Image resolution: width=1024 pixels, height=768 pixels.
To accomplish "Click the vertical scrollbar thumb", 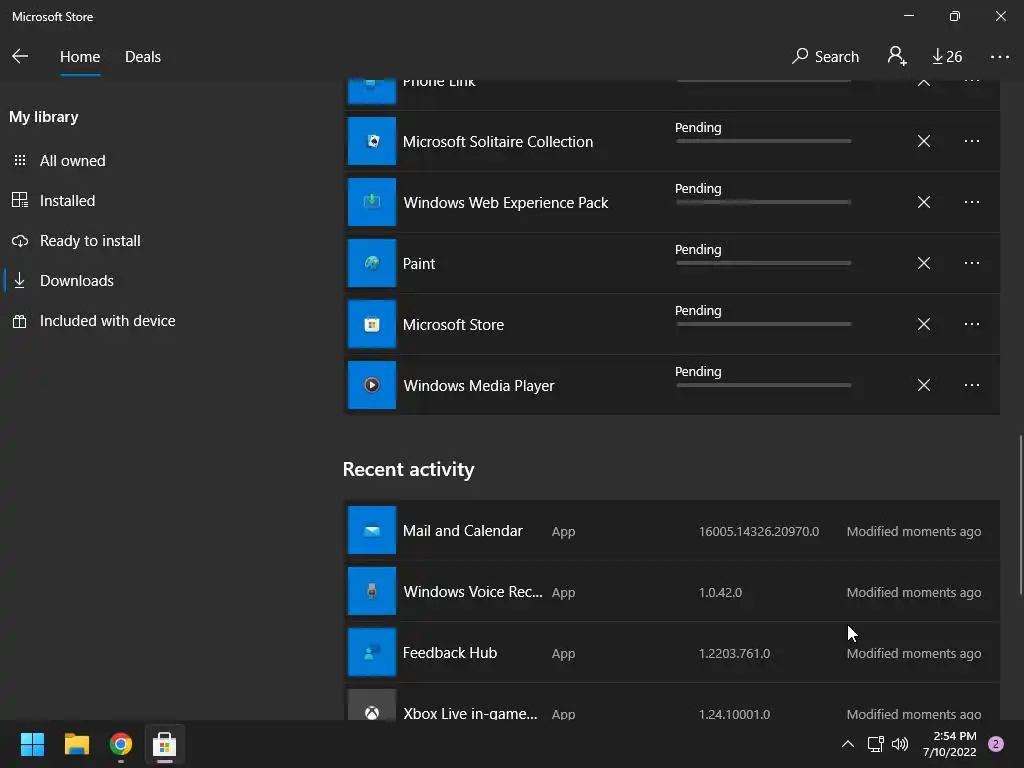I will coord(1020,514).
